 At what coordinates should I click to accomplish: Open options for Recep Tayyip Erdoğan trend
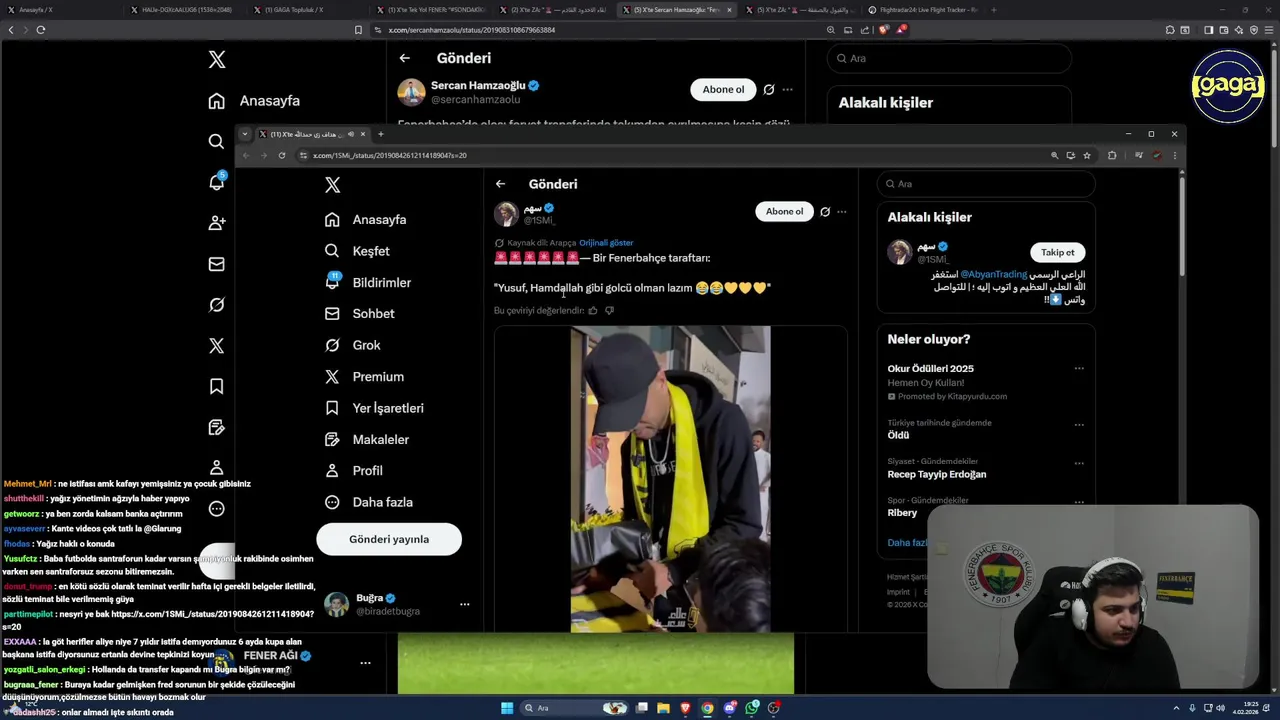click(1079, 463)
